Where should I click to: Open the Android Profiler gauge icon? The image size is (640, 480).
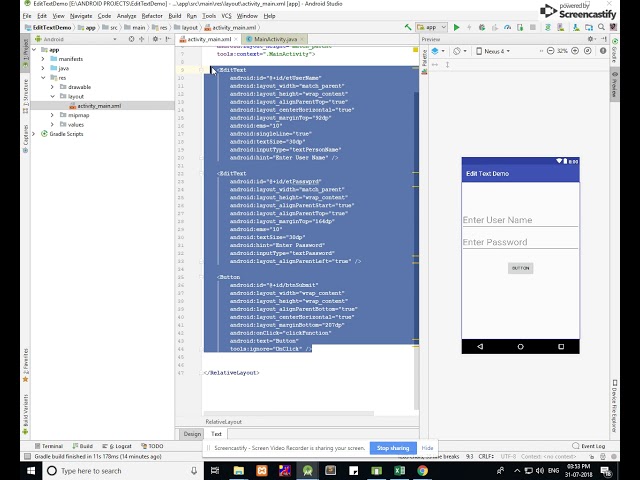pyautogui.click(x=507, y=27)
